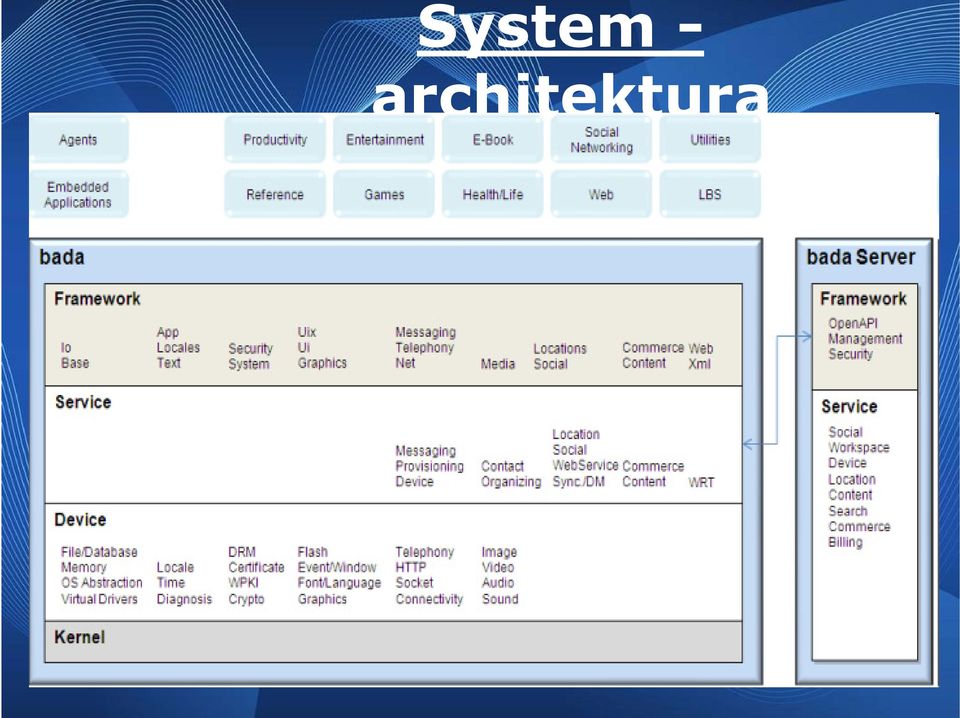Click the 'WPKI' entry in Device
Screen dimensions: 960x718
(x=243, y=583)
